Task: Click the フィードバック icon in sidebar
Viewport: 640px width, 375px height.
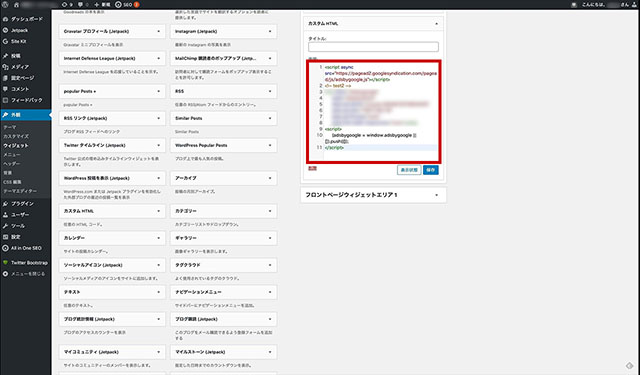Action: point(5,100)
